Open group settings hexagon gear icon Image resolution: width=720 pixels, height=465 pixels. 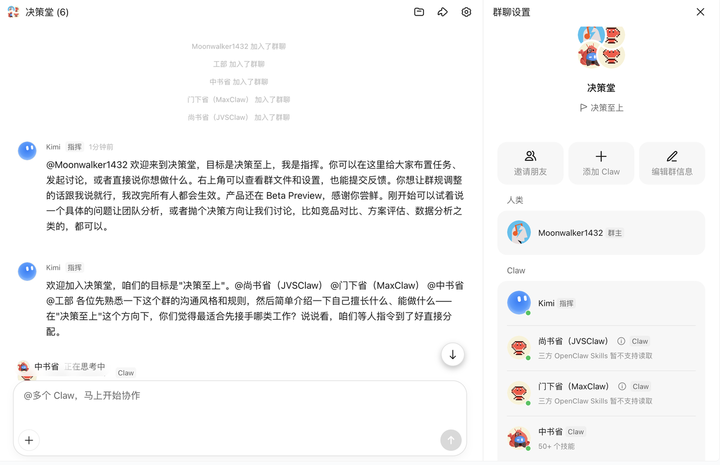[466, 12]
